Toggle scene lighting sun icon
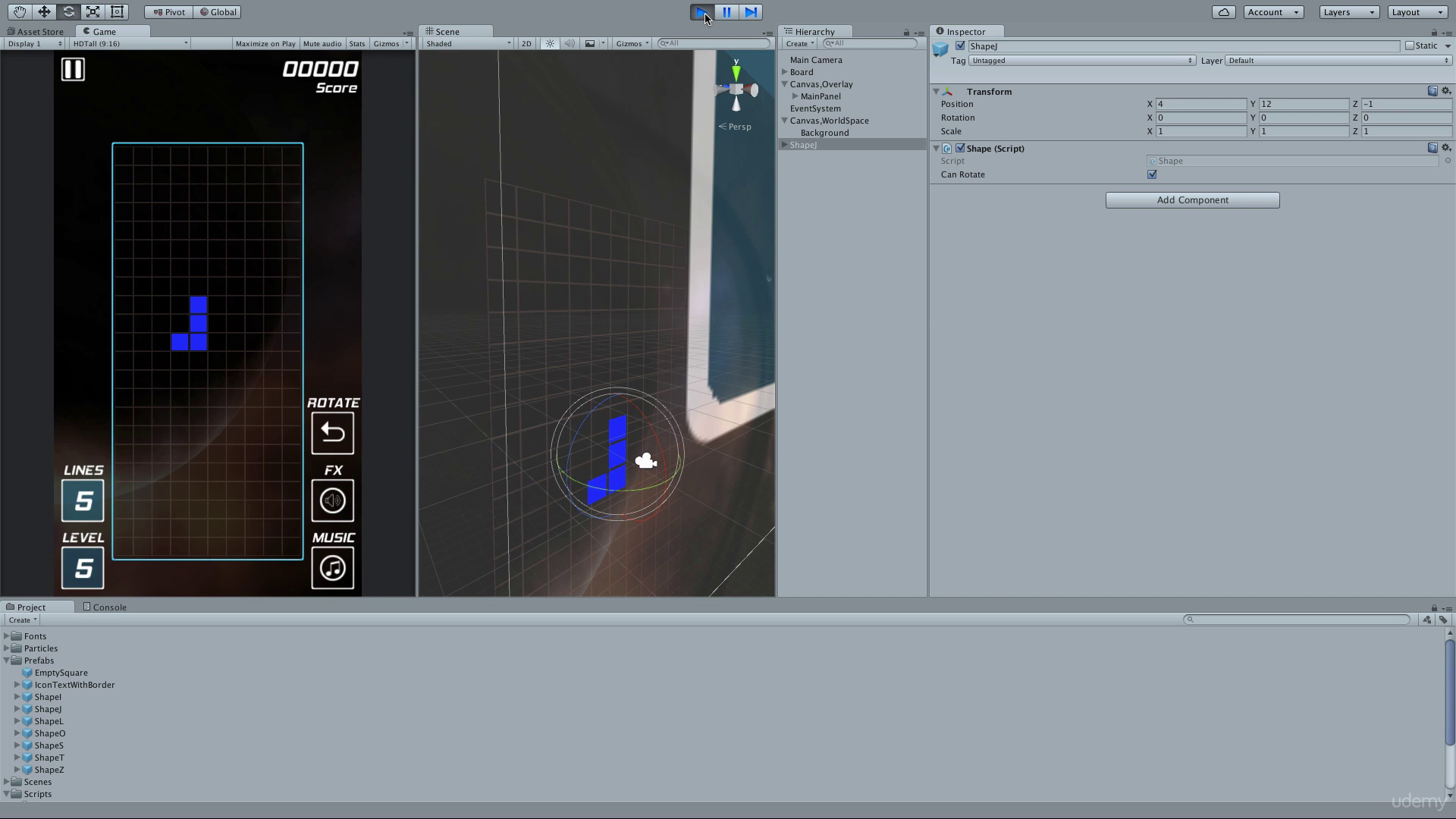This screenshot has height=819, width=1456. click(x=550, y=43)
